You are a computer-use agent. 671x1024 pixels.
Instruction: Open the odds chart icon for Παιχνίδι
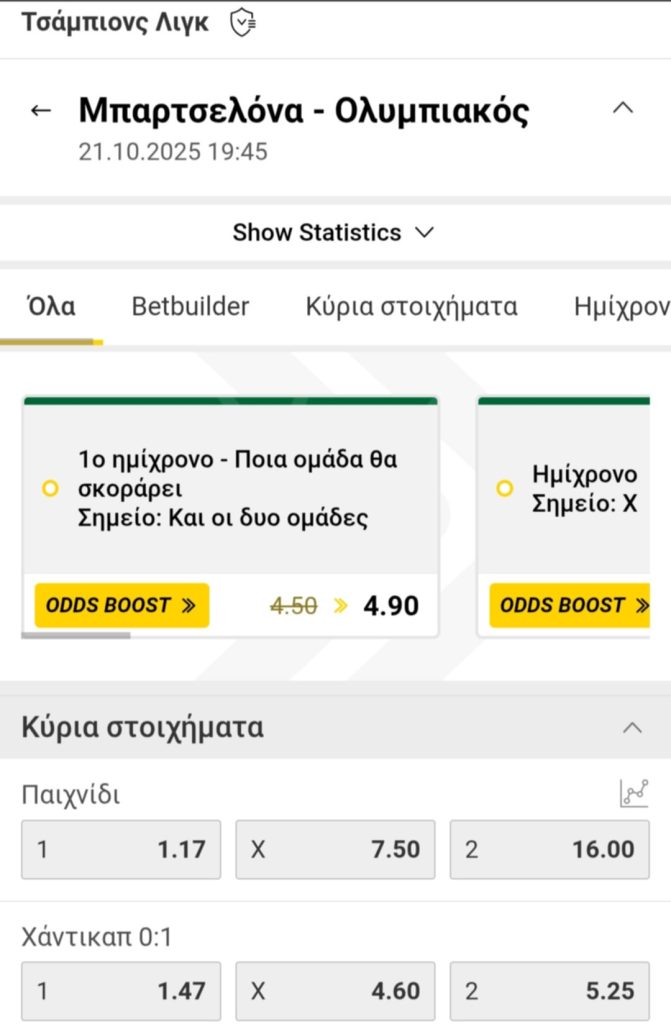[633, 794]
